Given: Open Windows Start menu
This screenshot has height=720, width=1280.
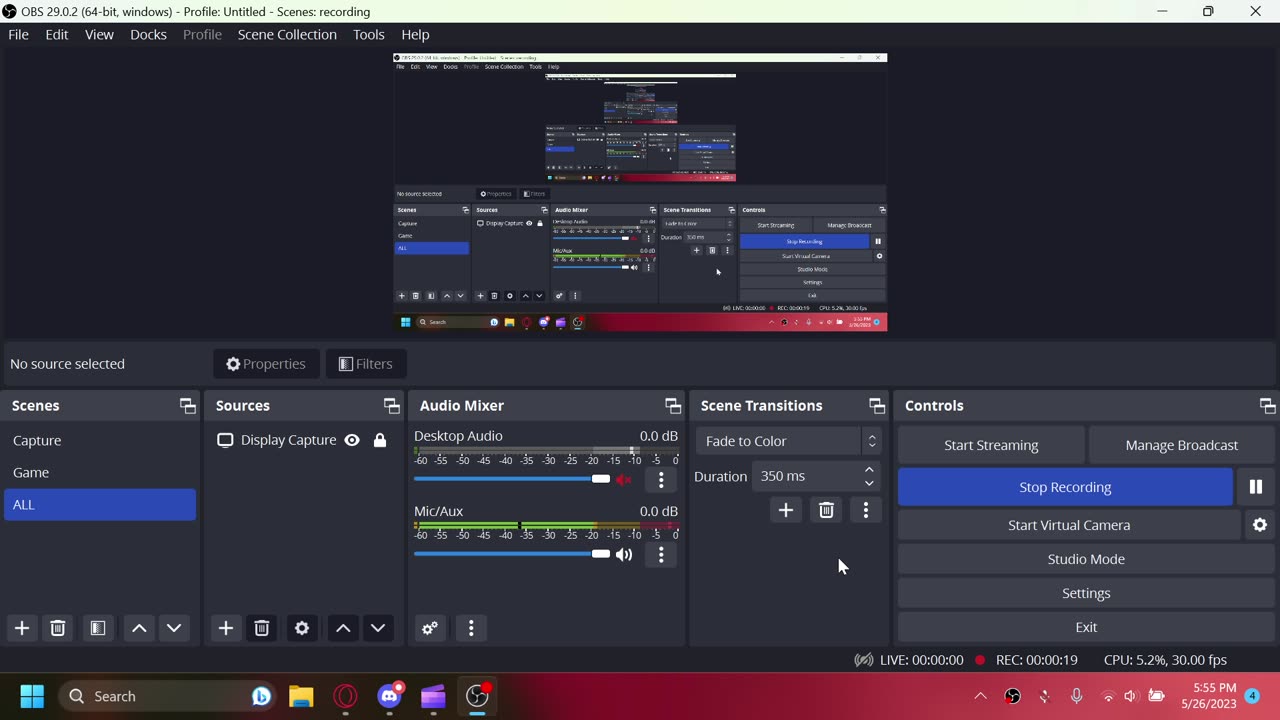Looking at the screenshot, I should (32, 696).
